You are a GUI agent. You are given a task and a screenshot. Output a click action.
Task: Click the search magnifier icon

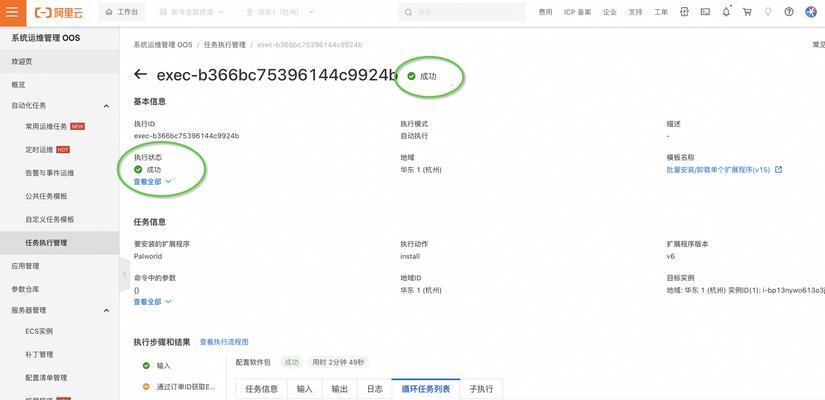point(408,12)
